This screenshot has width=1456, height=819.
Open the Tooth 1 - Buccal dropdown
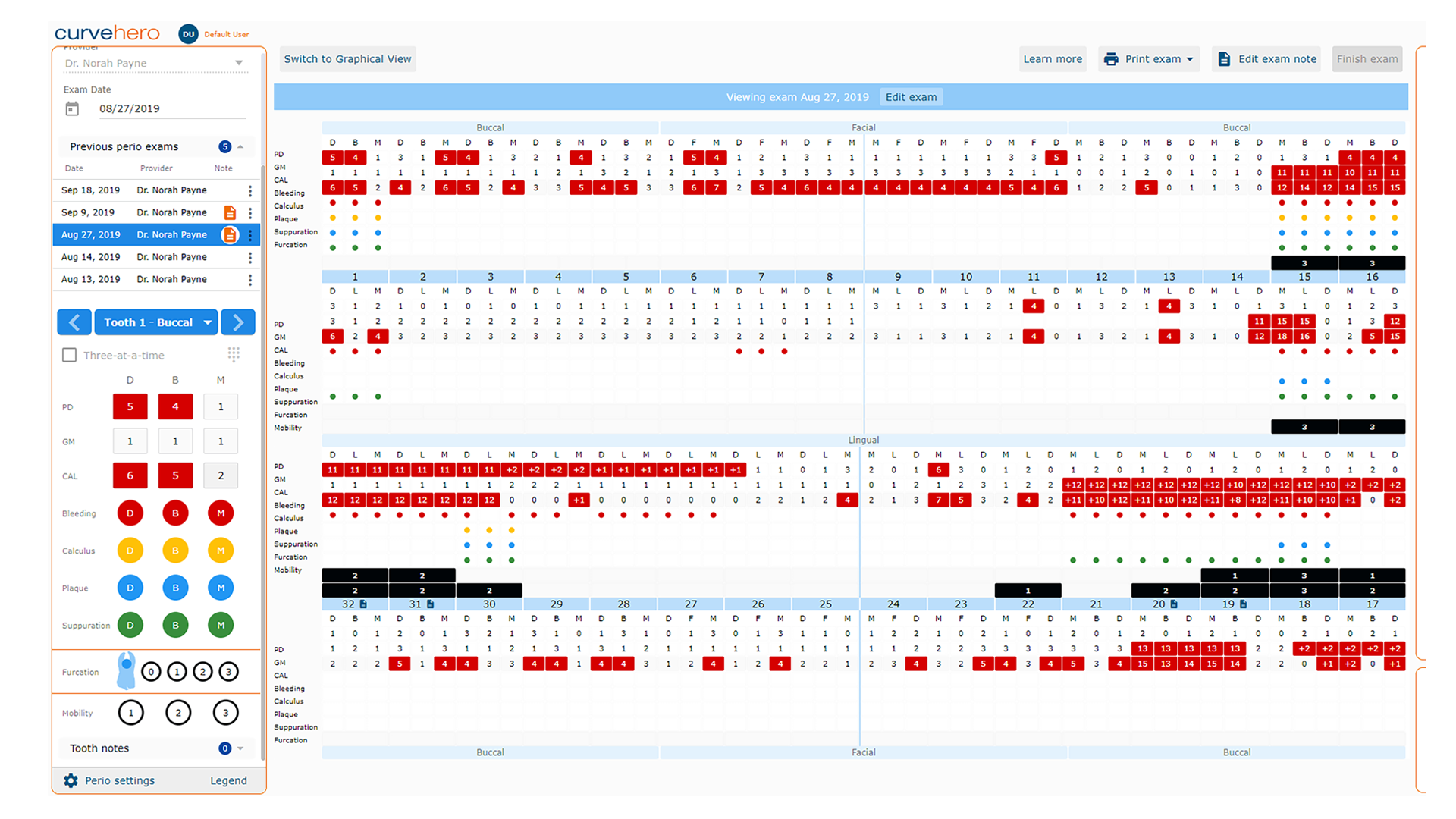[156, 322]
